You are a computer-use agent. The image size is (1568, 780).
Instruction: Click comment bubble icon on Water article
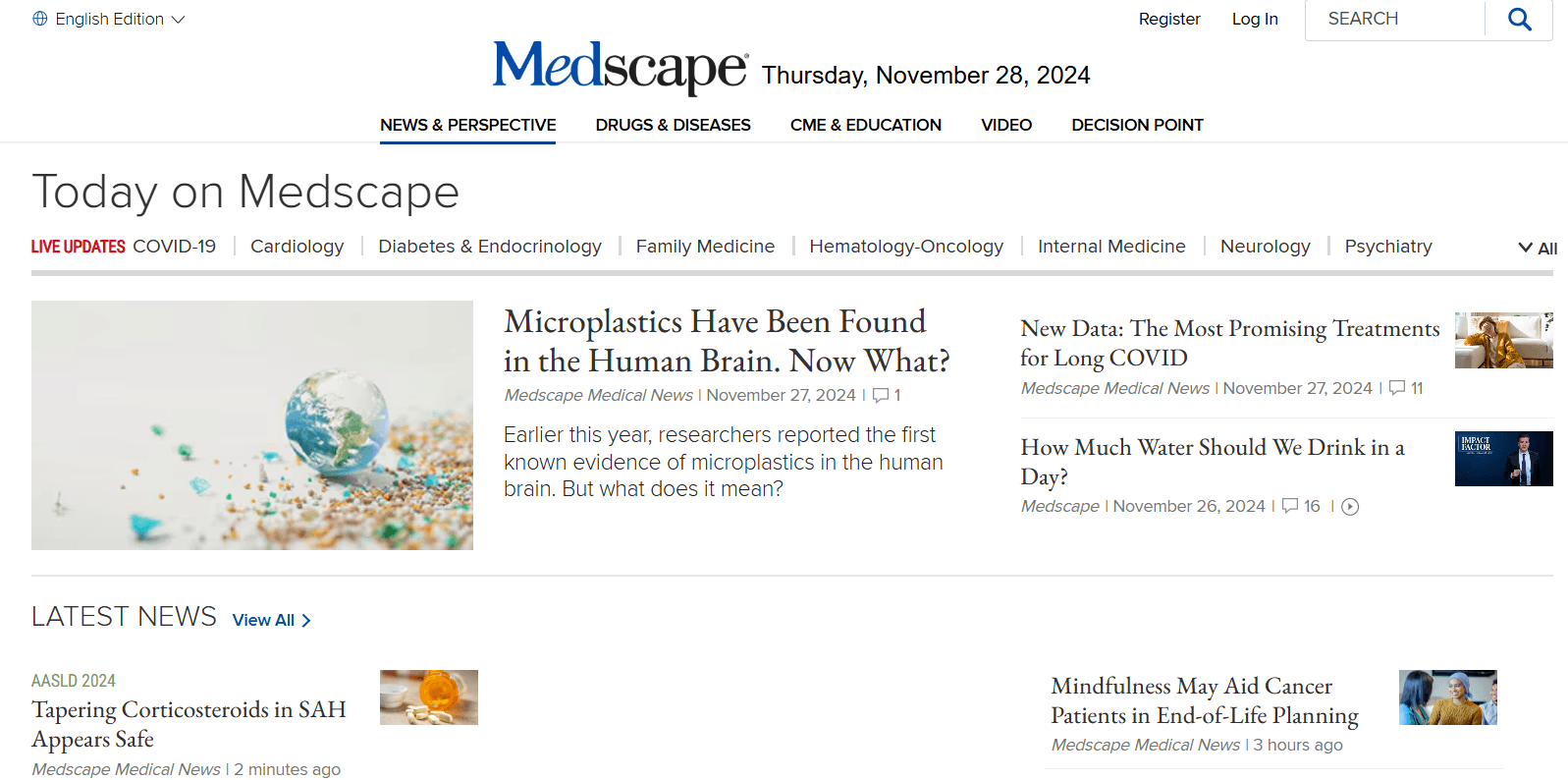tap(1290, 506)
